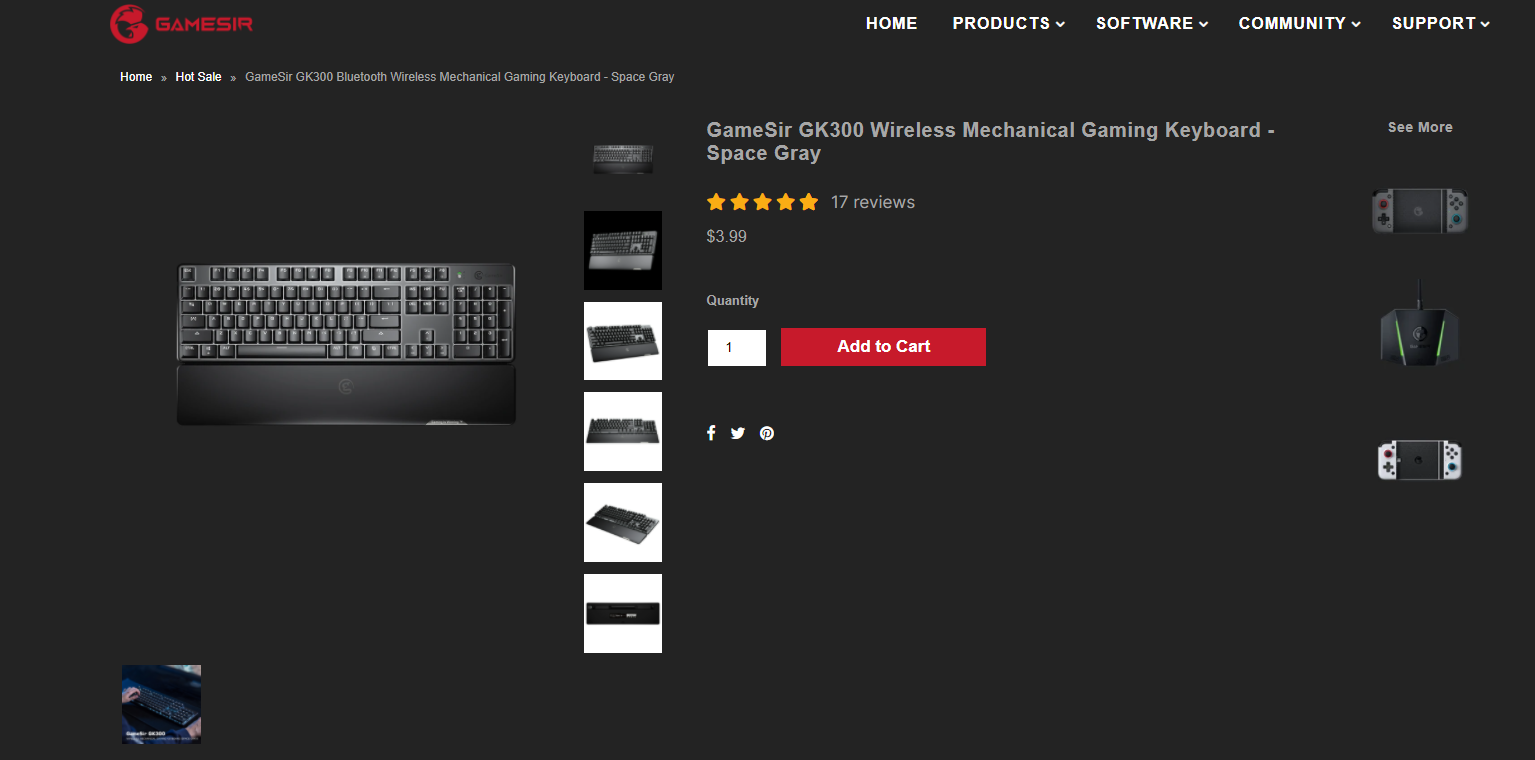
Task: Open the SOFTWARE menu
Action: pos(1152,23)
